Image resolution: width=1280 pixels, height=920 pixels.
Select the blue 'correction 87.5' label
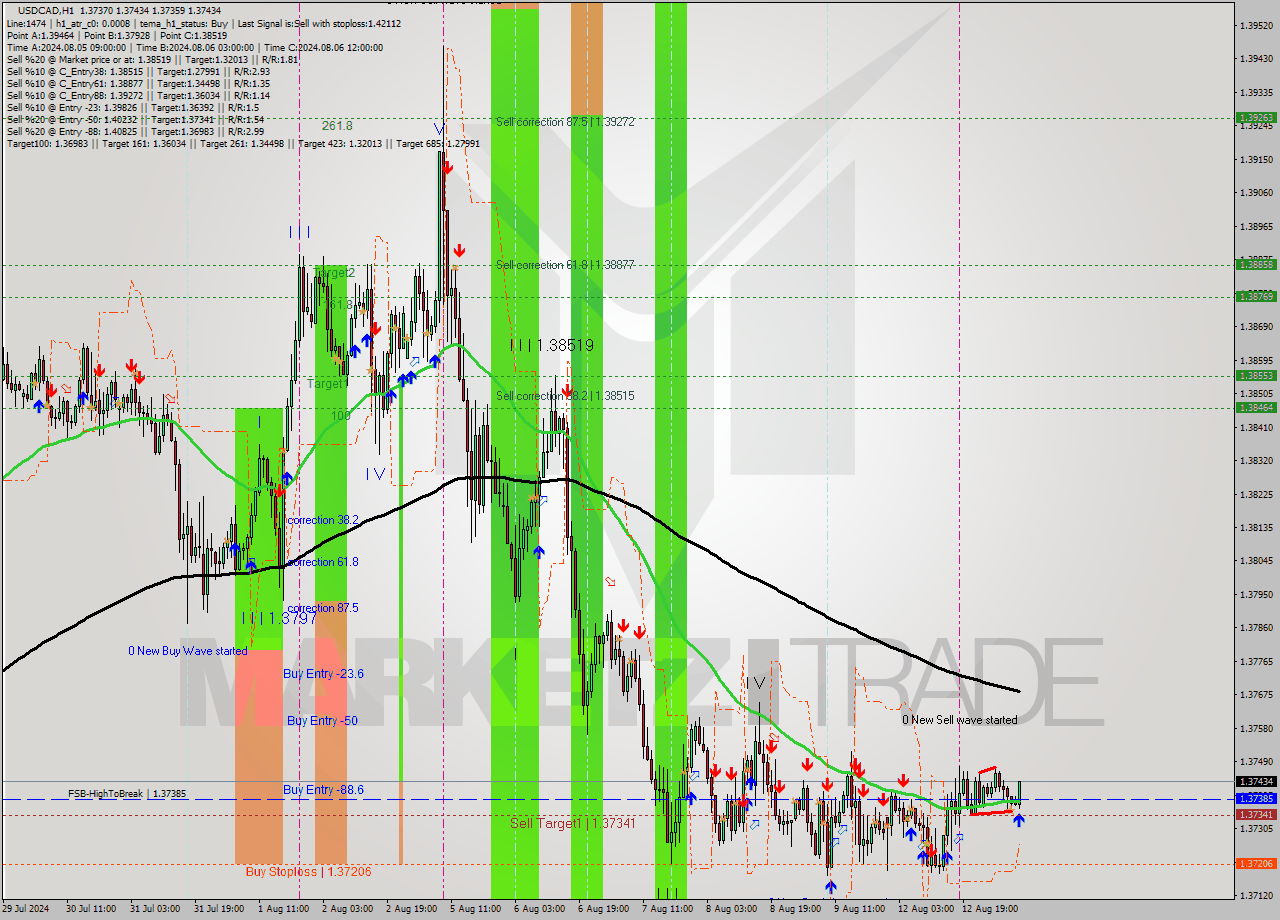pyautogui.click(x=322, y=608)
